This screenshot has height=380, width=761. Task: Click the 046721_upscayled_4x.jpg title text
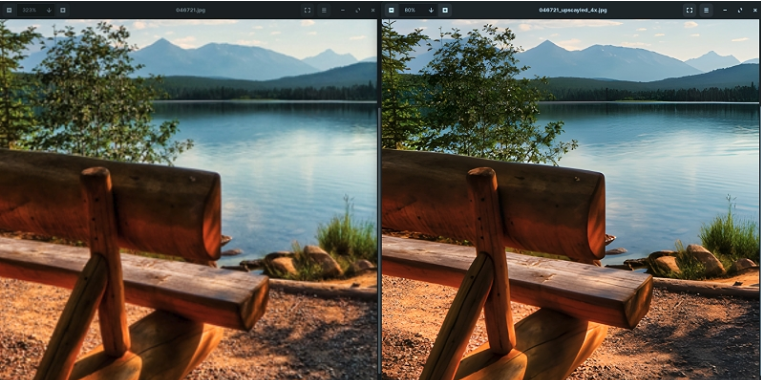pos(573,10)
